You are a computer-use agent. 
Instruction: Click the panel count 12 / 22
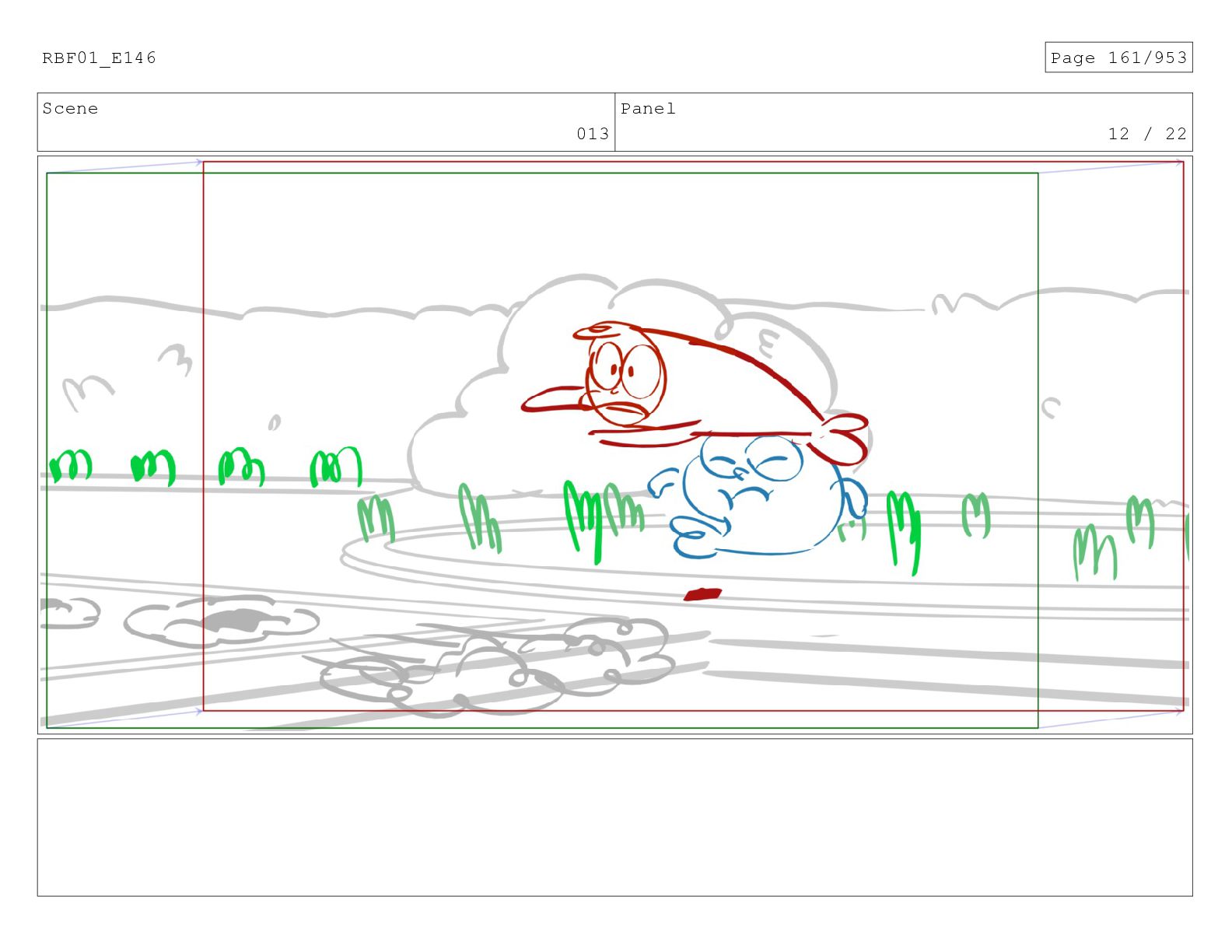point(1147,134)
